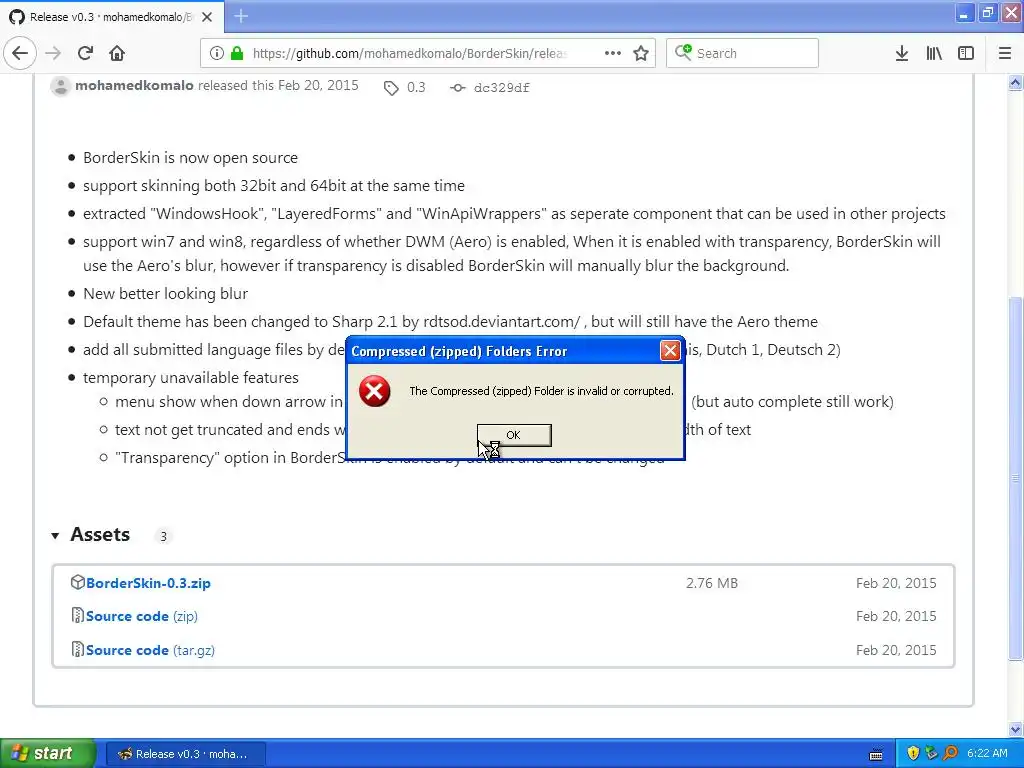The height and width of the screenshot is (768, 1024).
Task: Open the hamburger application menu
Action: [1005, 53]
